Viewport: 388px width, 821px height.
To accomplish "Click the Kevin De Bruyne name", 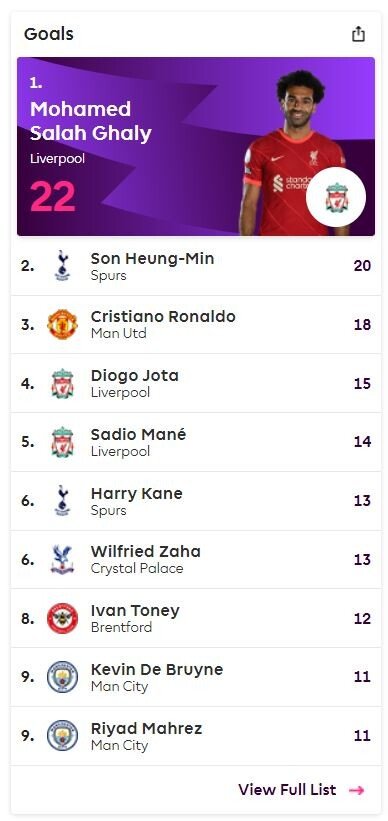I will coord(157,670).
